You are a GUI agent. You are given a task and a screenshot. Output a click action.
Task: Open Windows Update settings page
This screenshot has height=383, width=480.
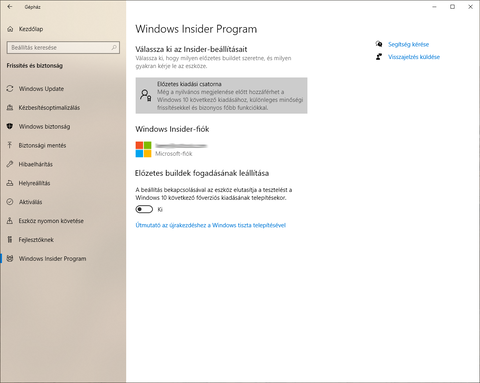click(x=63, y=89)
